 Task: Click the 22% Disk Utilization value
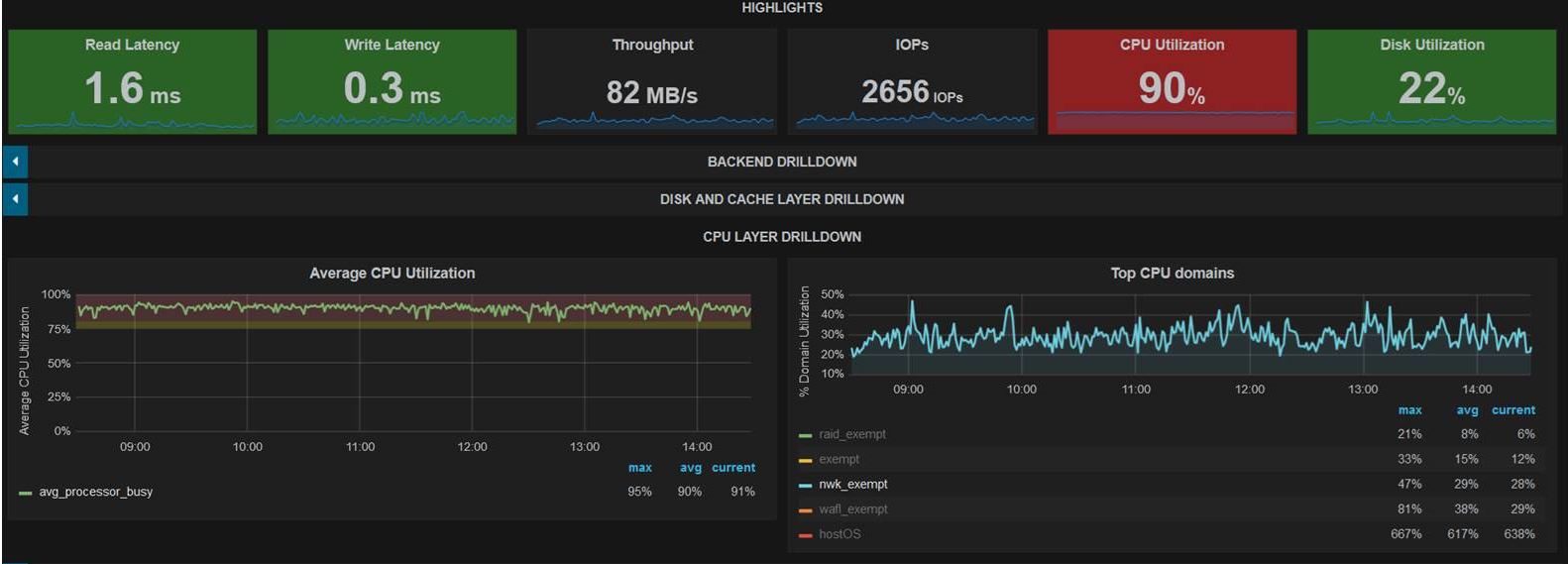(1432, 89)
